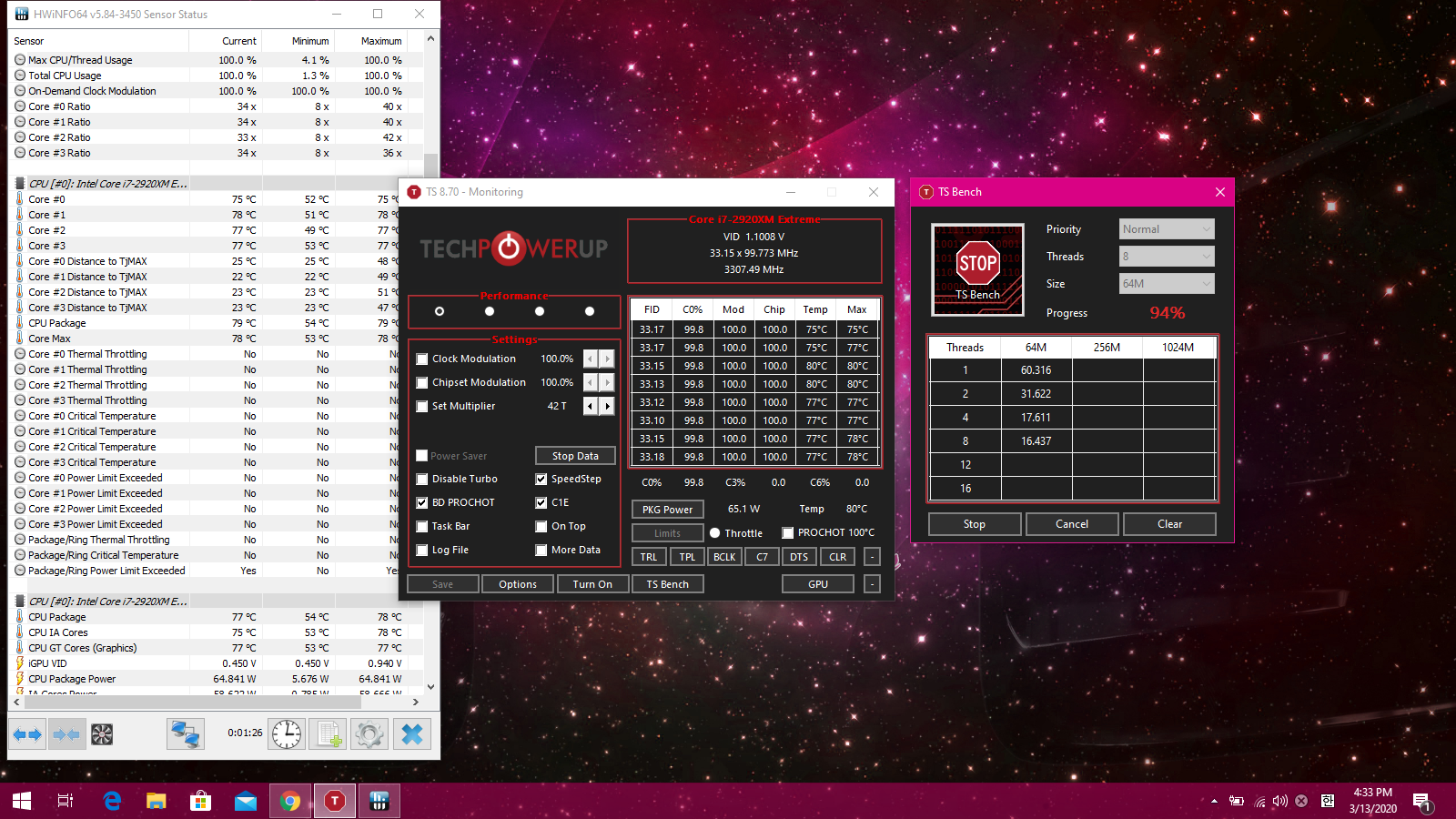Click the Stop Data button
The width and height of the screenshot is (1456, 819).
[x=575, y=456]
